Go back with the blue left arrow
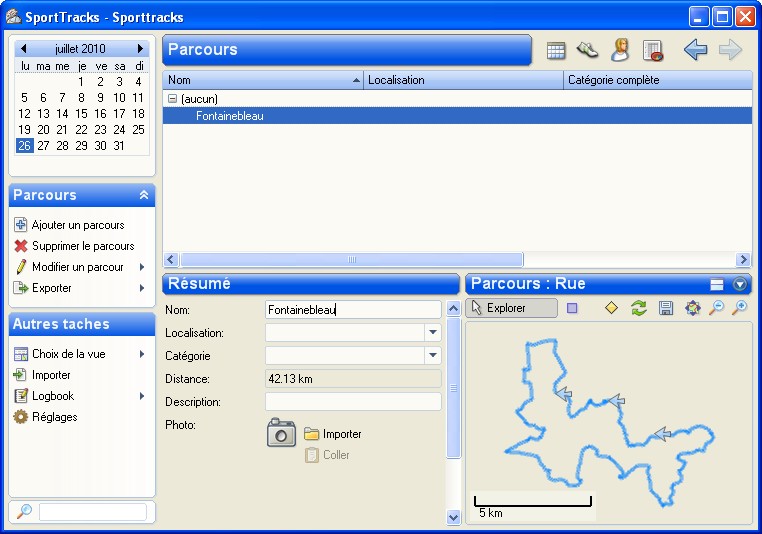The height and width of the screenshot is (534, 762). [695, 50]
